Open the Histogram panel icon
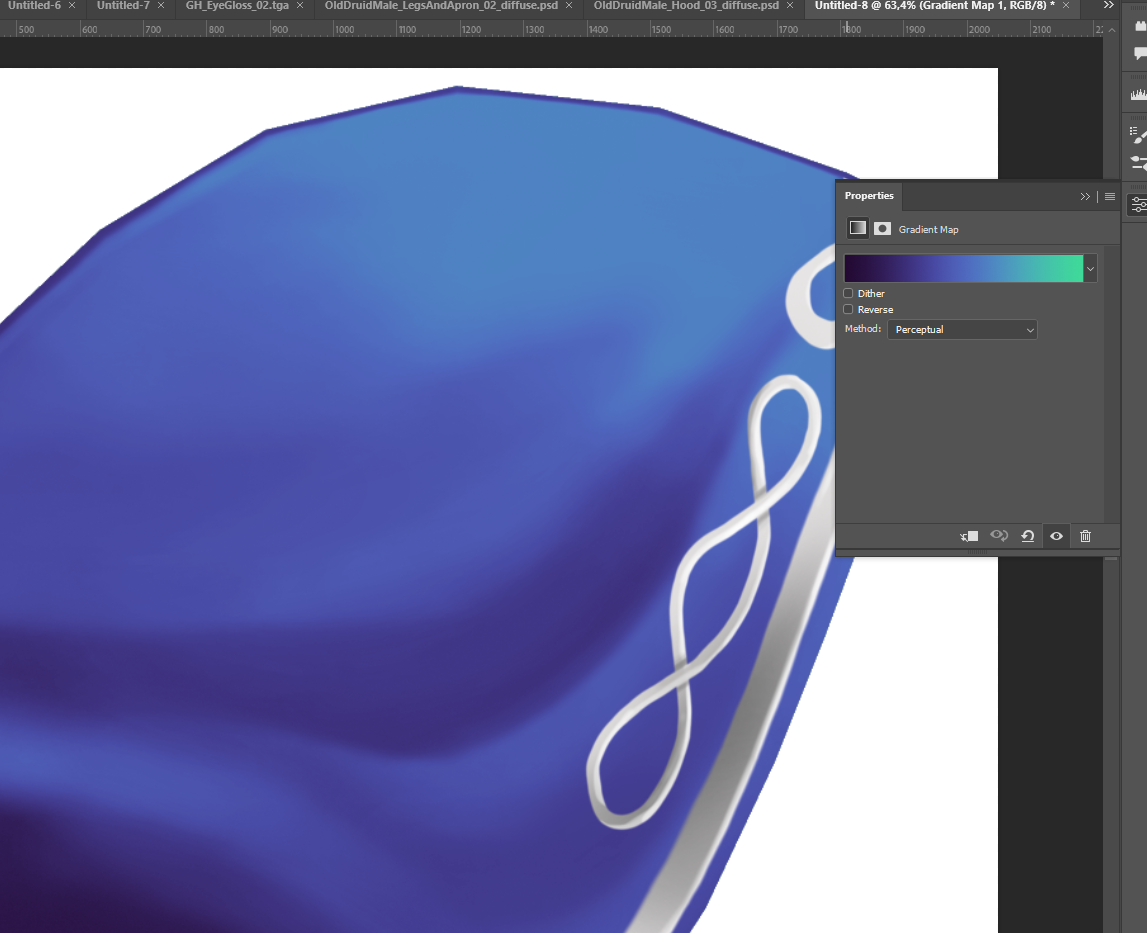 [1136, 93]
